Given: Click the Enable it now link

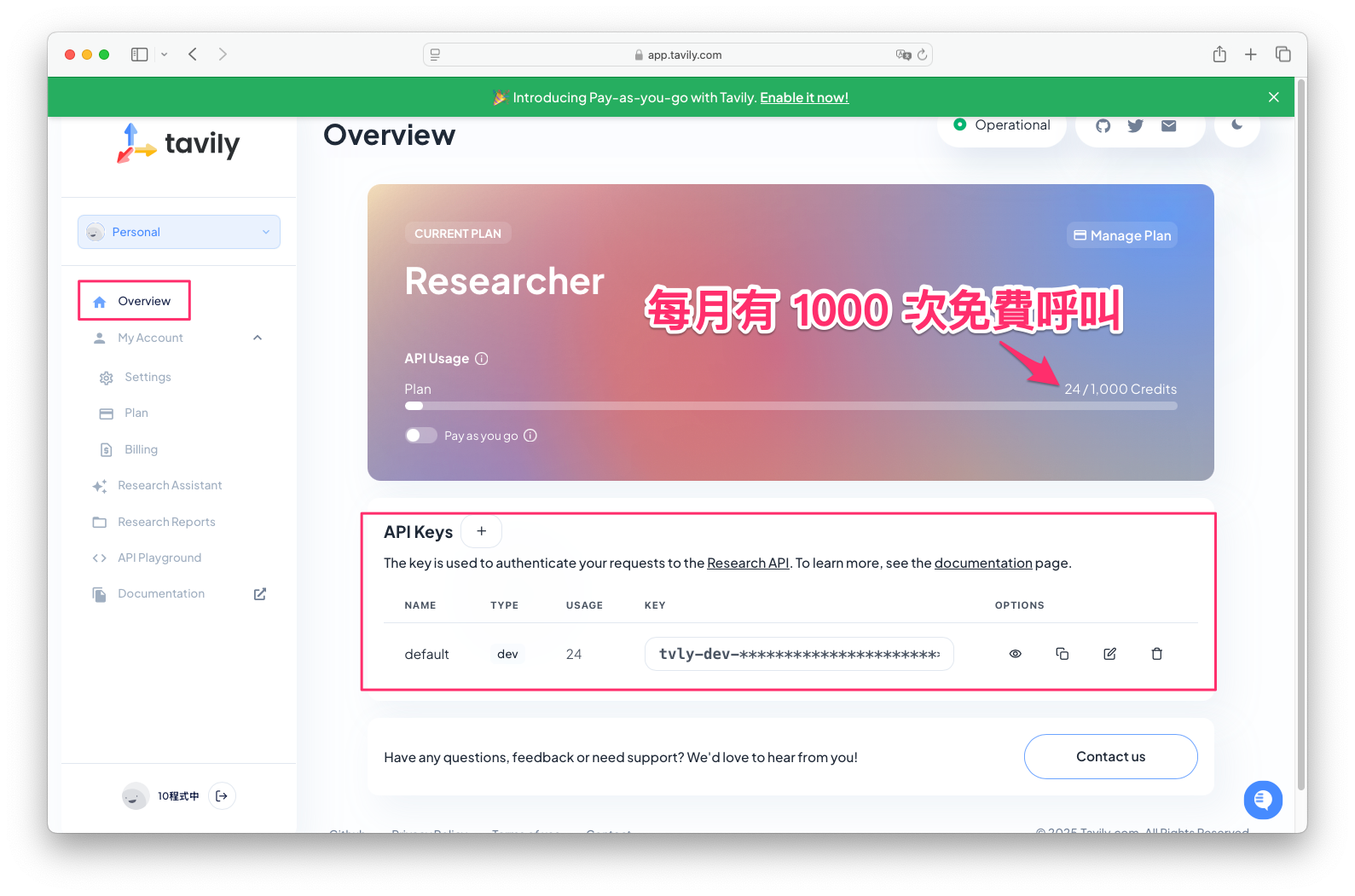Looking at the screenshot, I should point(804,97).
